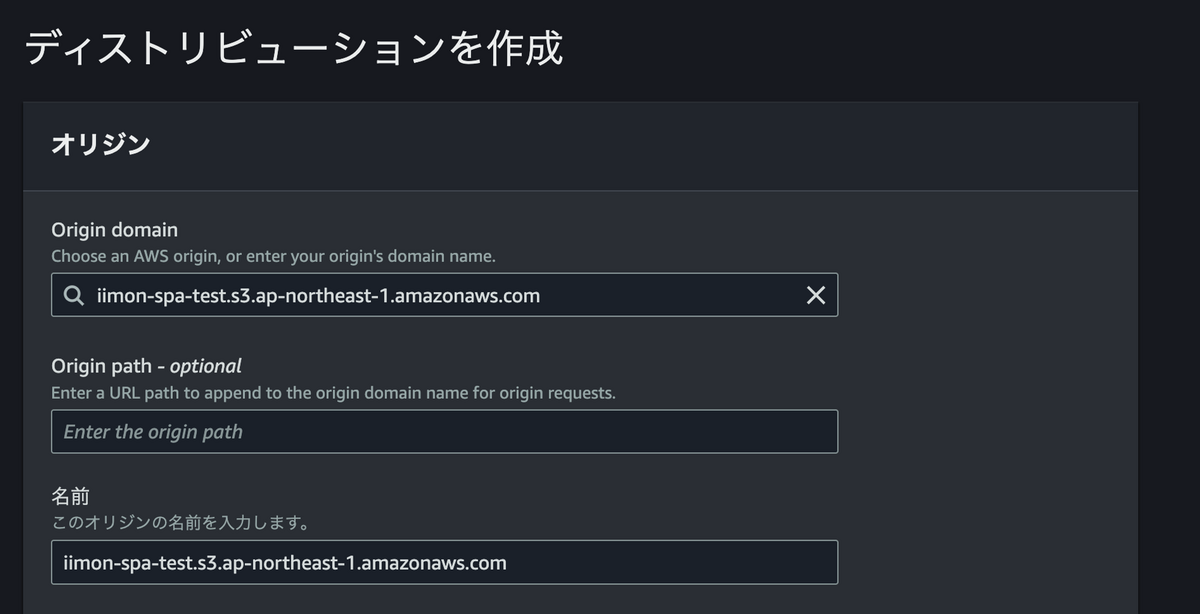Click the magnifier icon in Origin domain field
The width and height of the screenshot is (1200, 614).
(73, 296)
